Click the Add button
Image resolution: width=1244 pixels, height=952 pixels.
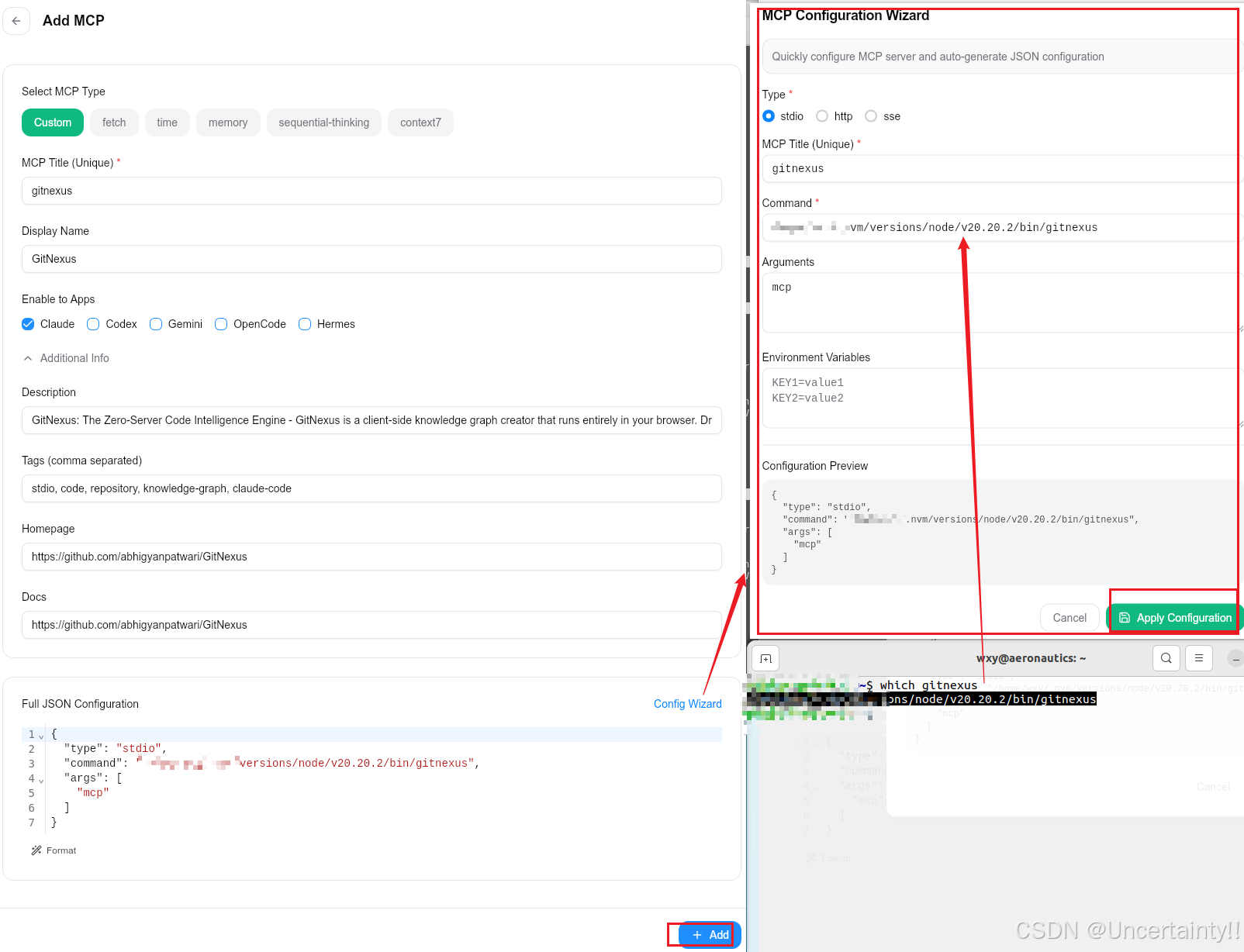710,935
